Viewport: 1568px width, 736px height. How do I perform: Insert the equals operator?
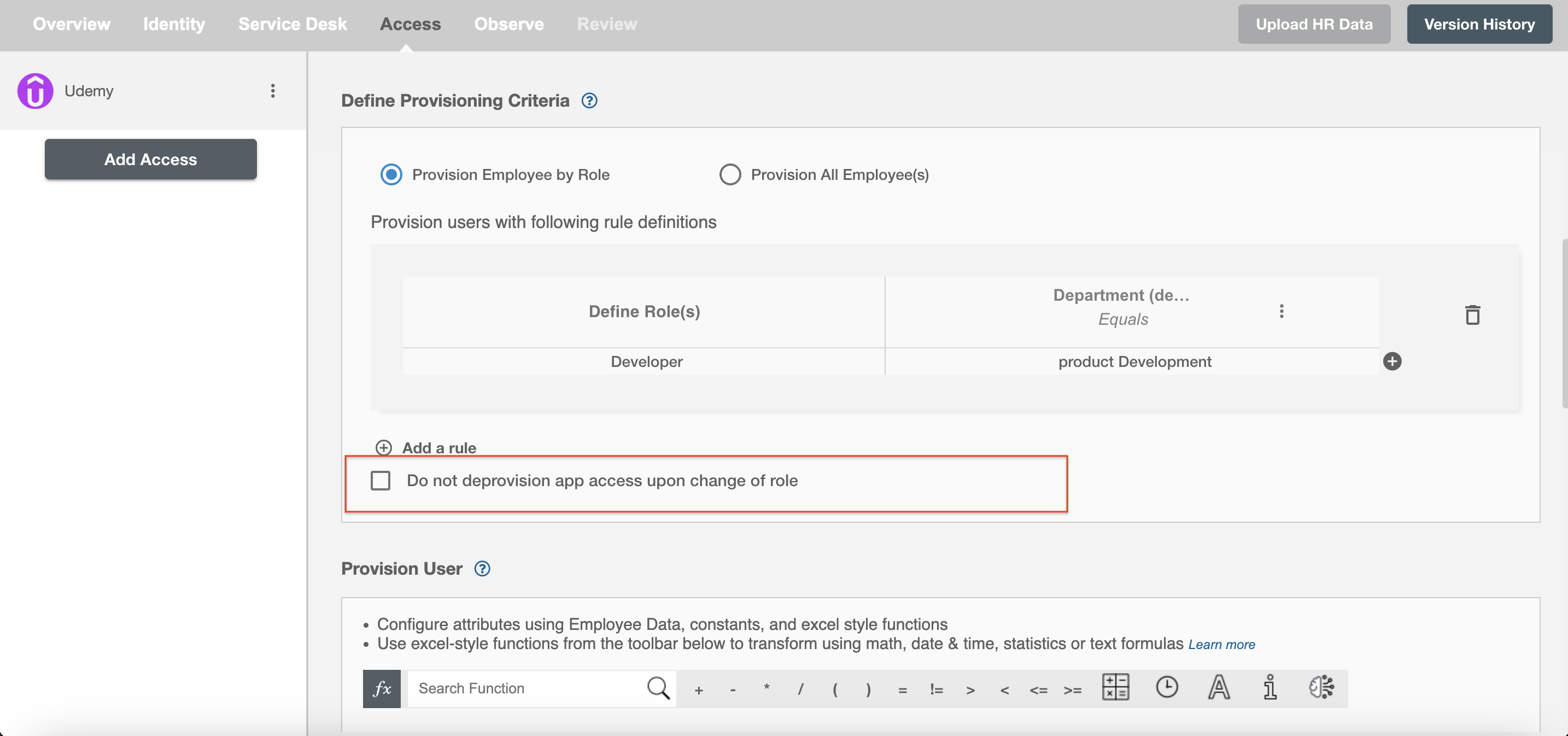[903, 691]
